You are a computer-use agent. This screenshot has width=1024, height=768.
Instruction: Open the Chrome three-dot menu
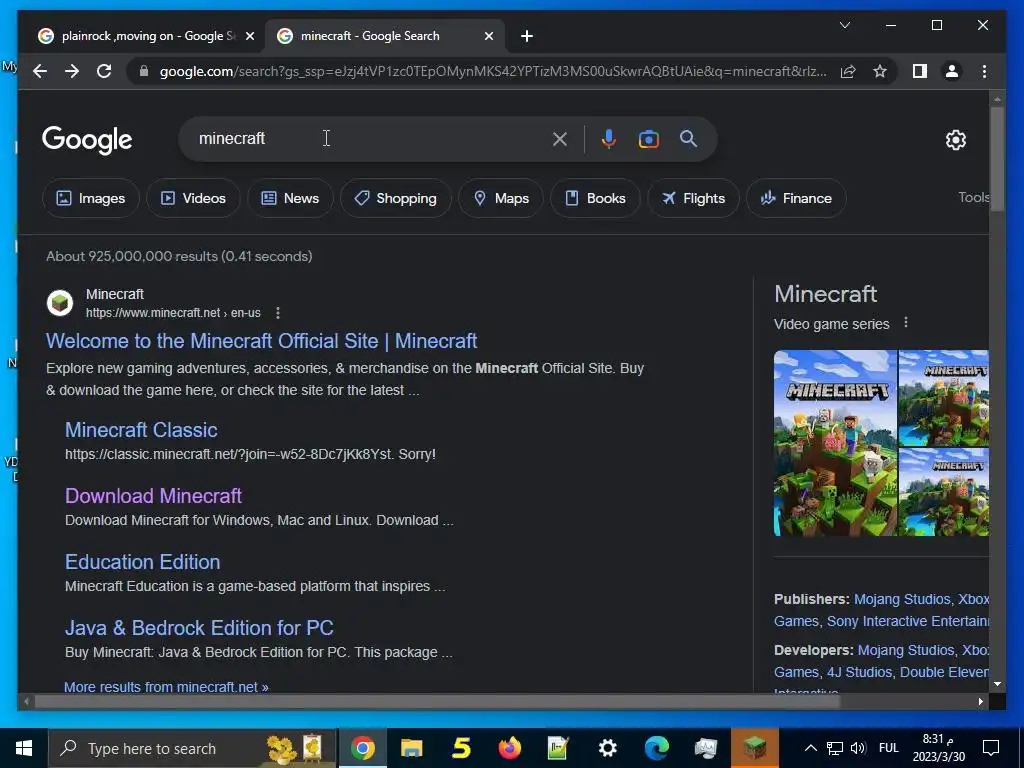[x=984, y=71]
